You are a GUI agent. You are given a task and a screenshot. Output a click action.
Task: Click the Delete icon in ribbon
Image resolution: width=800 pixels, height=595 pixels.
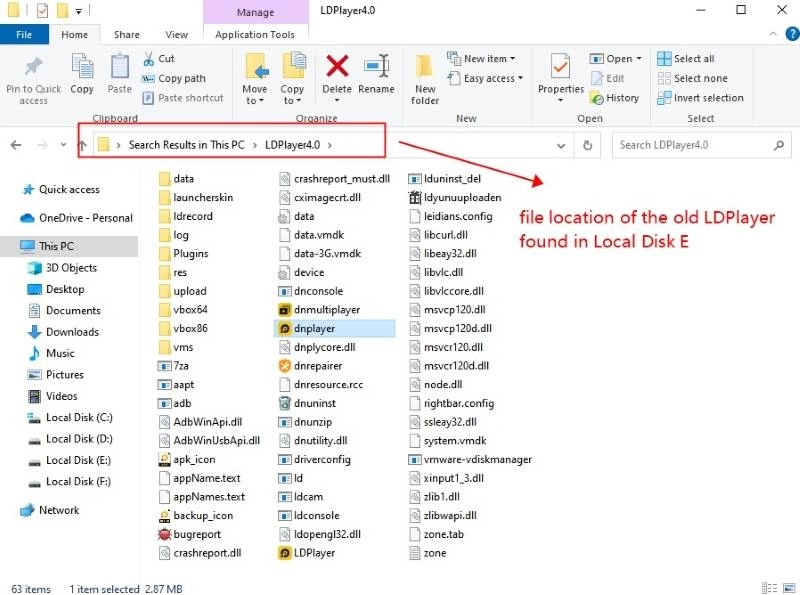point(337,68)
